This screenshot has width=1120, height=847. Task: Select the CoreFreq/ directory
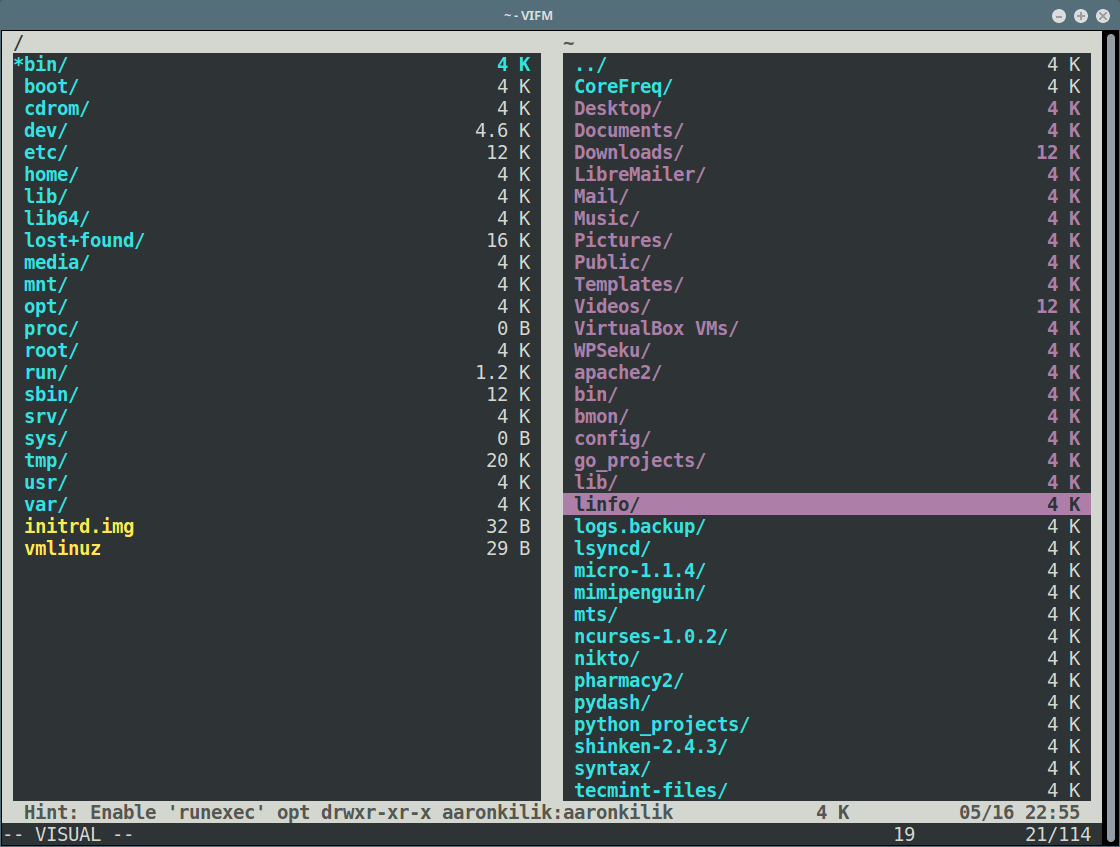pos(826,86)
